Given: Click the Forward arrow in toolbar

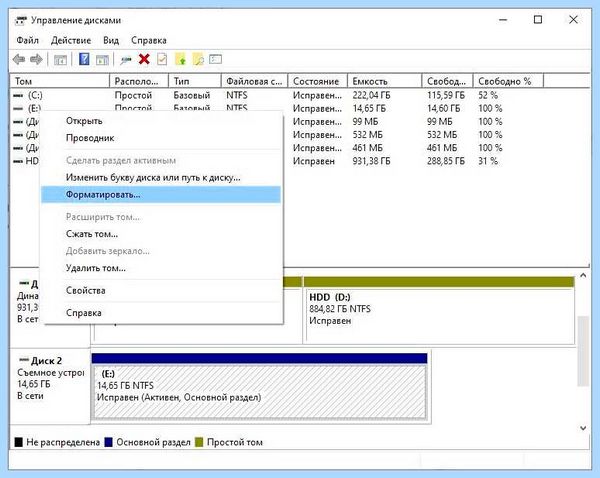Looking at the screenshot, I should [36, 59].
